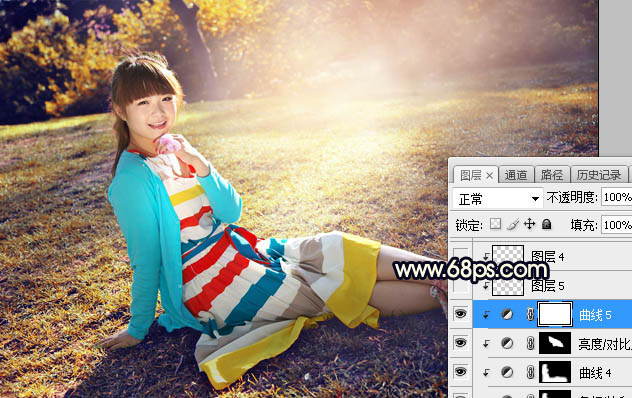
Task: Select the 图层 4 layer thumbnail
Action: (508, 256)
